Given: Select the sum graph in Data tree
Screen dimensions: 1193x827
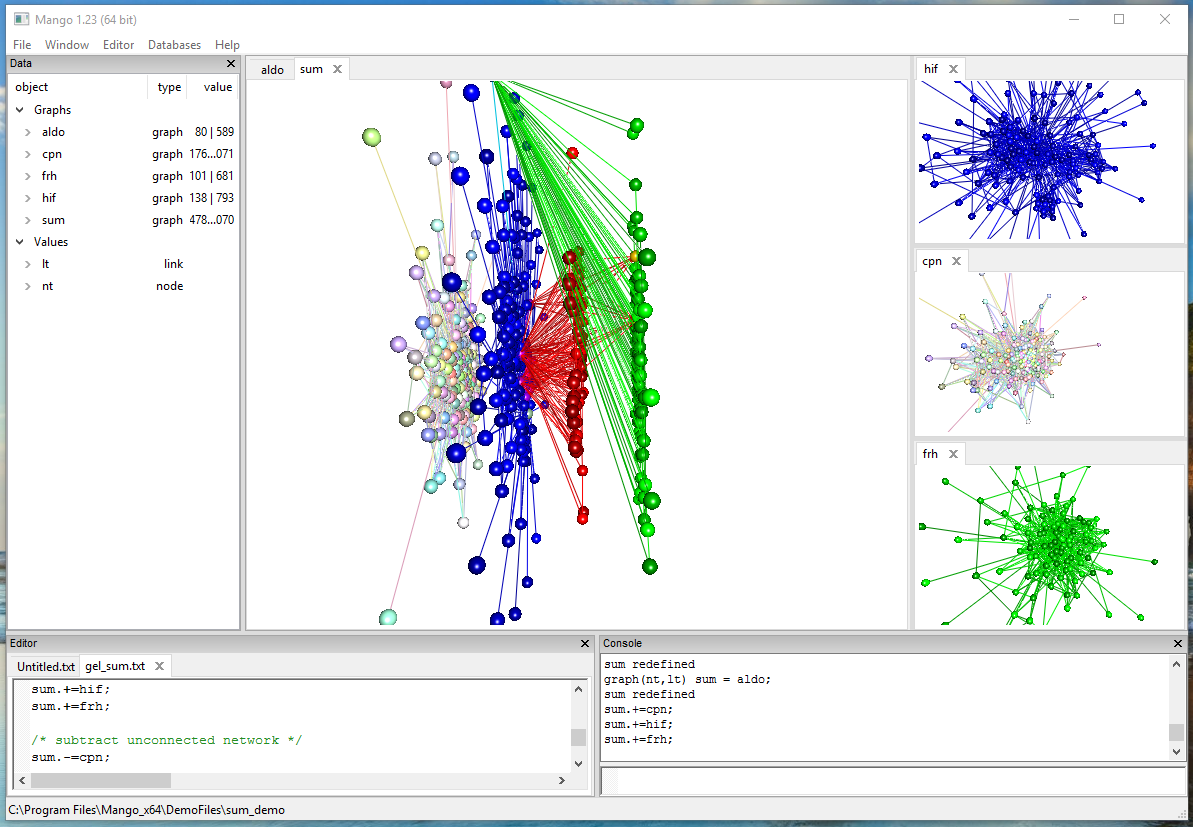Looking at the screenshot, I should (53, 220).
